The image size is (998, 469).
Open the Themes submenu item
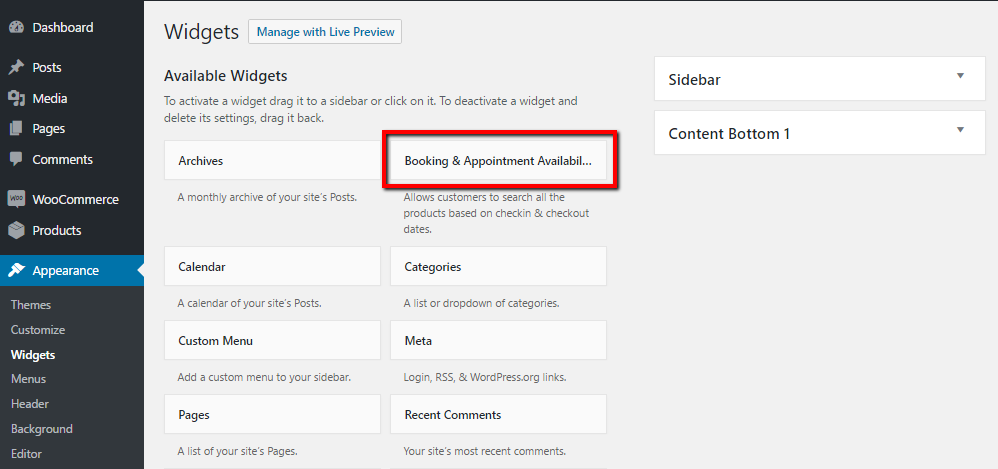tap(31, 305)
